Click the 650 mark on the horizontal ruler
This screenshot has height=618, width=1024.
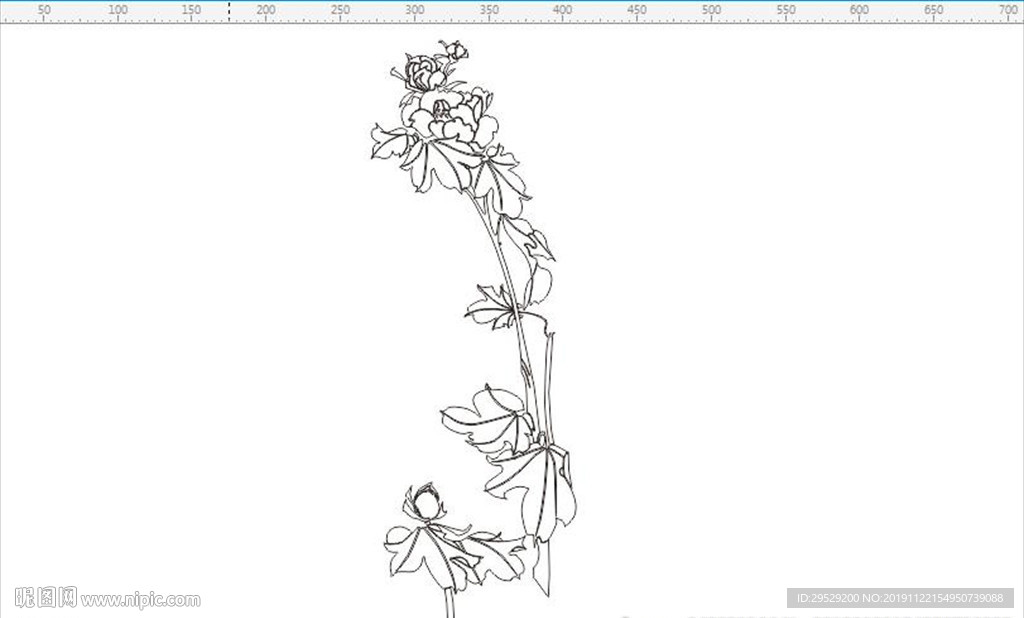[933, 10]
